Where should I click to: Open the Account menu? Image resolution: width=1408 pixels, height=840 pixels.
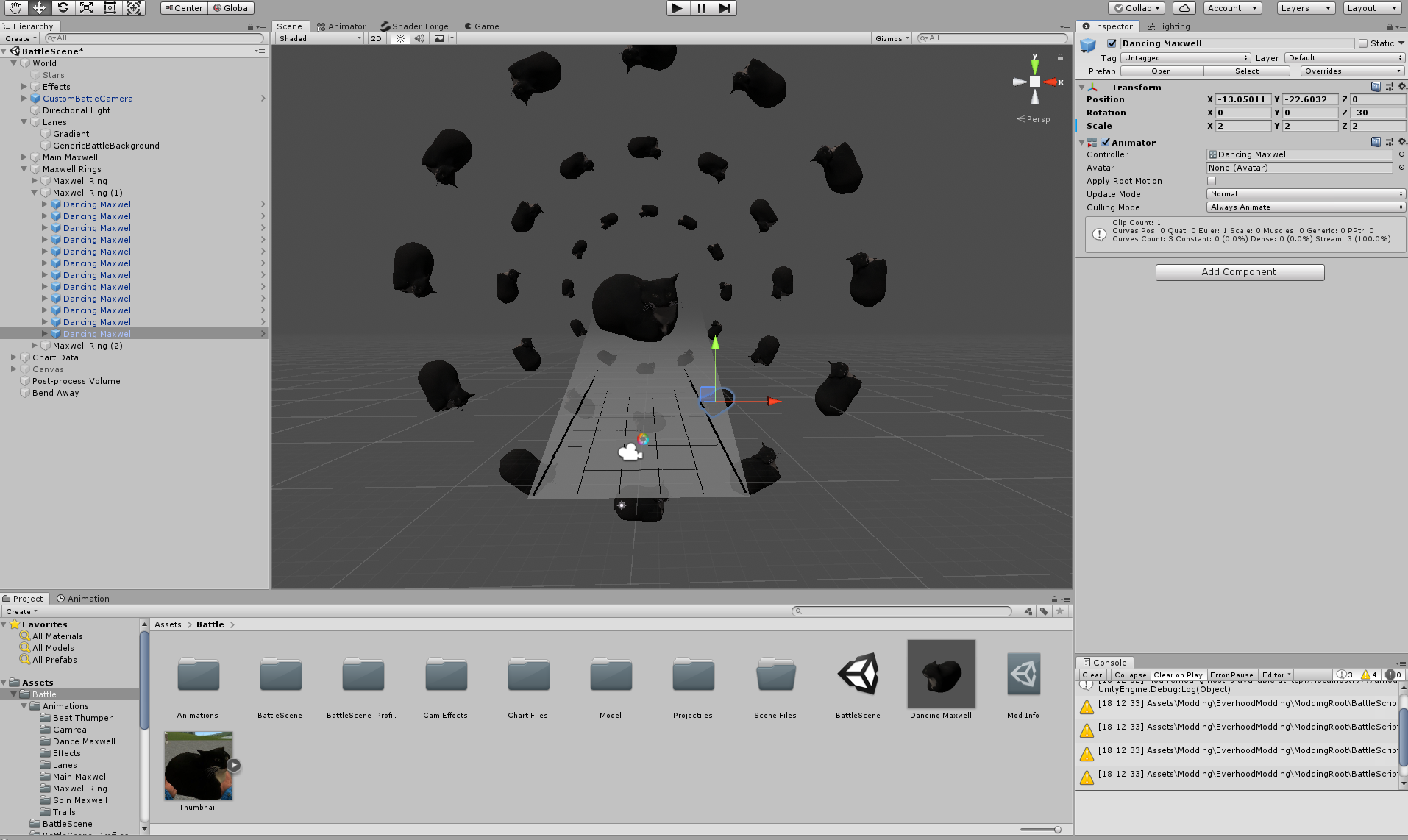1232,8
